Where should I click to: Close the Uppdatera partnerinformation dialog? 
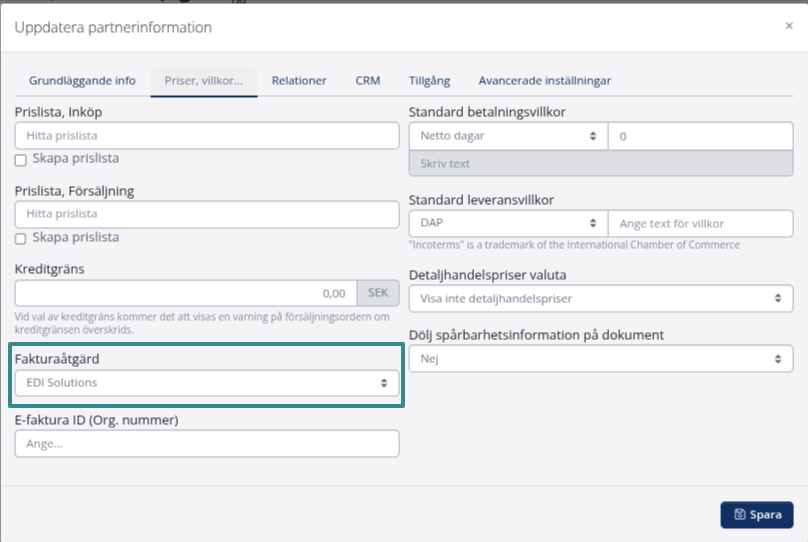789,27
